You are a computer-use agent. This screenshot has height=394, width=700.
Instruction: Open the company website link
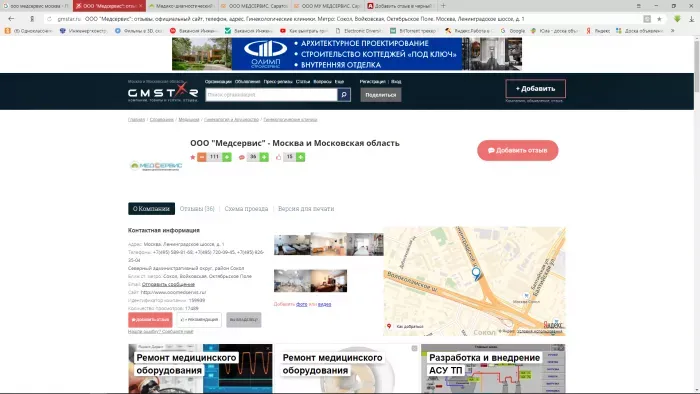[x=173, y=292]
